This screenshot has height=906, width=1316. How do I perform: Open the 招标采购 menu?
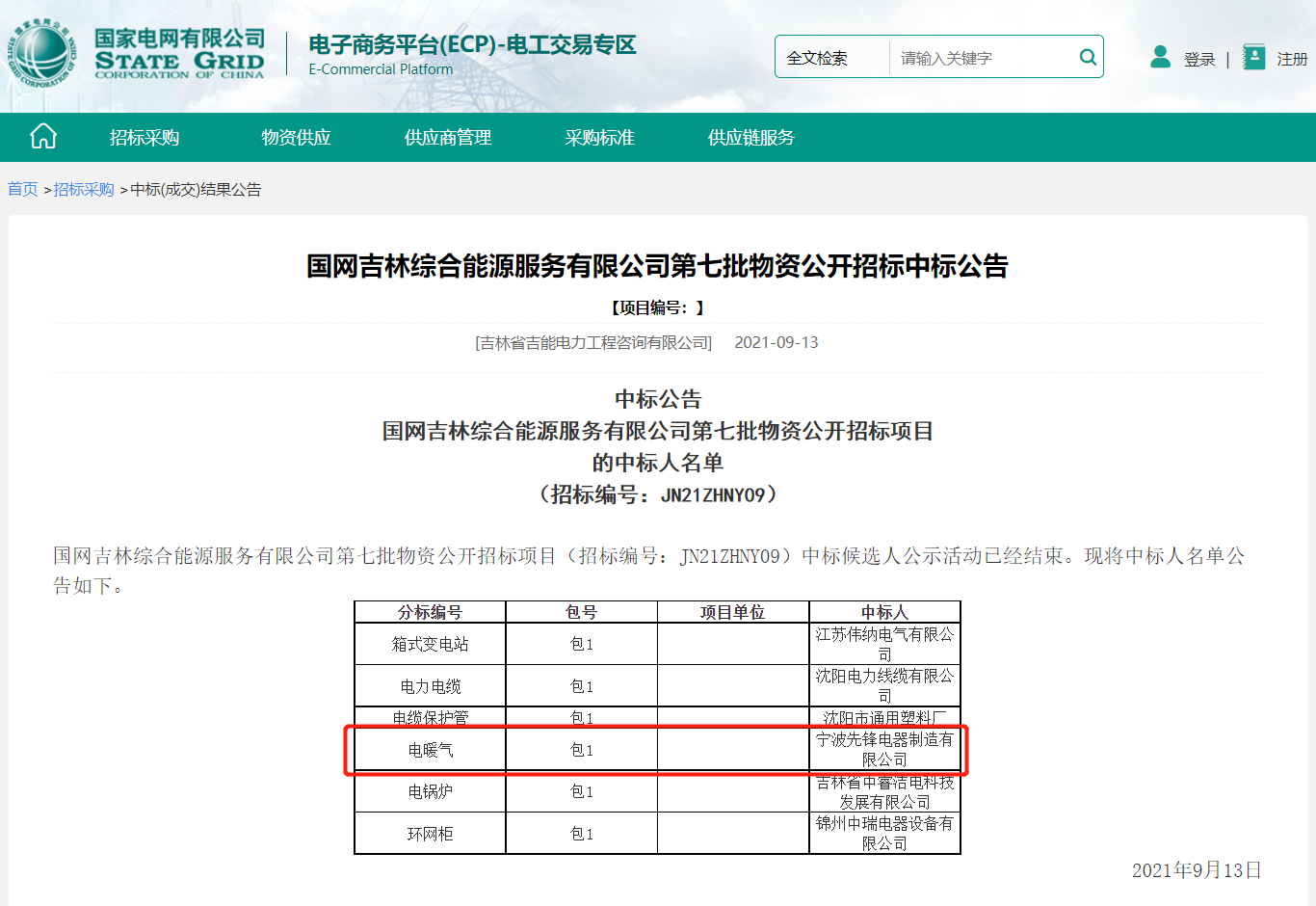145,138
